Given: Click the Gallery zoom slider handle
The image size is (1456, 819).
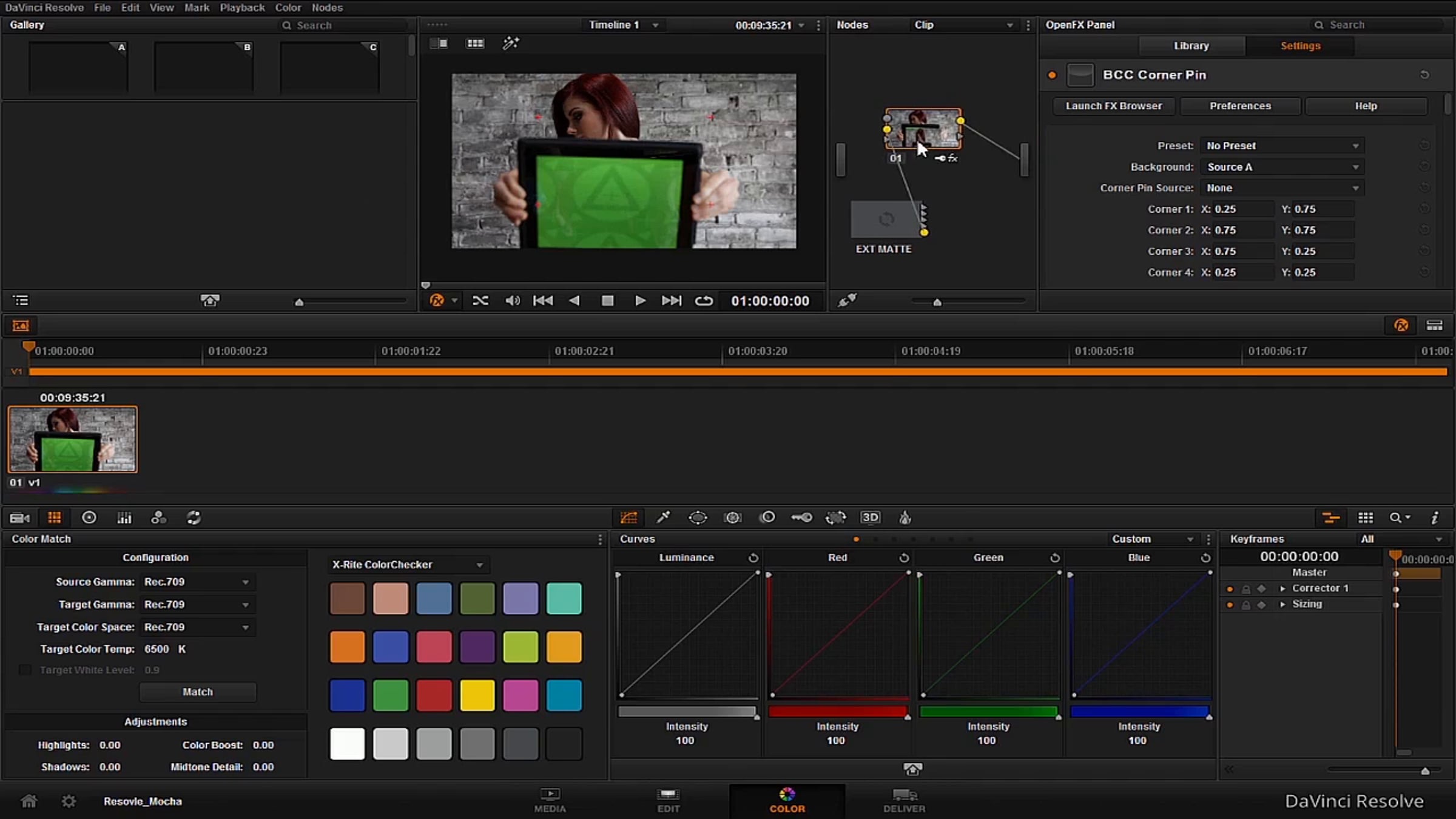Looking at the screenshot, I should (299, 302).
